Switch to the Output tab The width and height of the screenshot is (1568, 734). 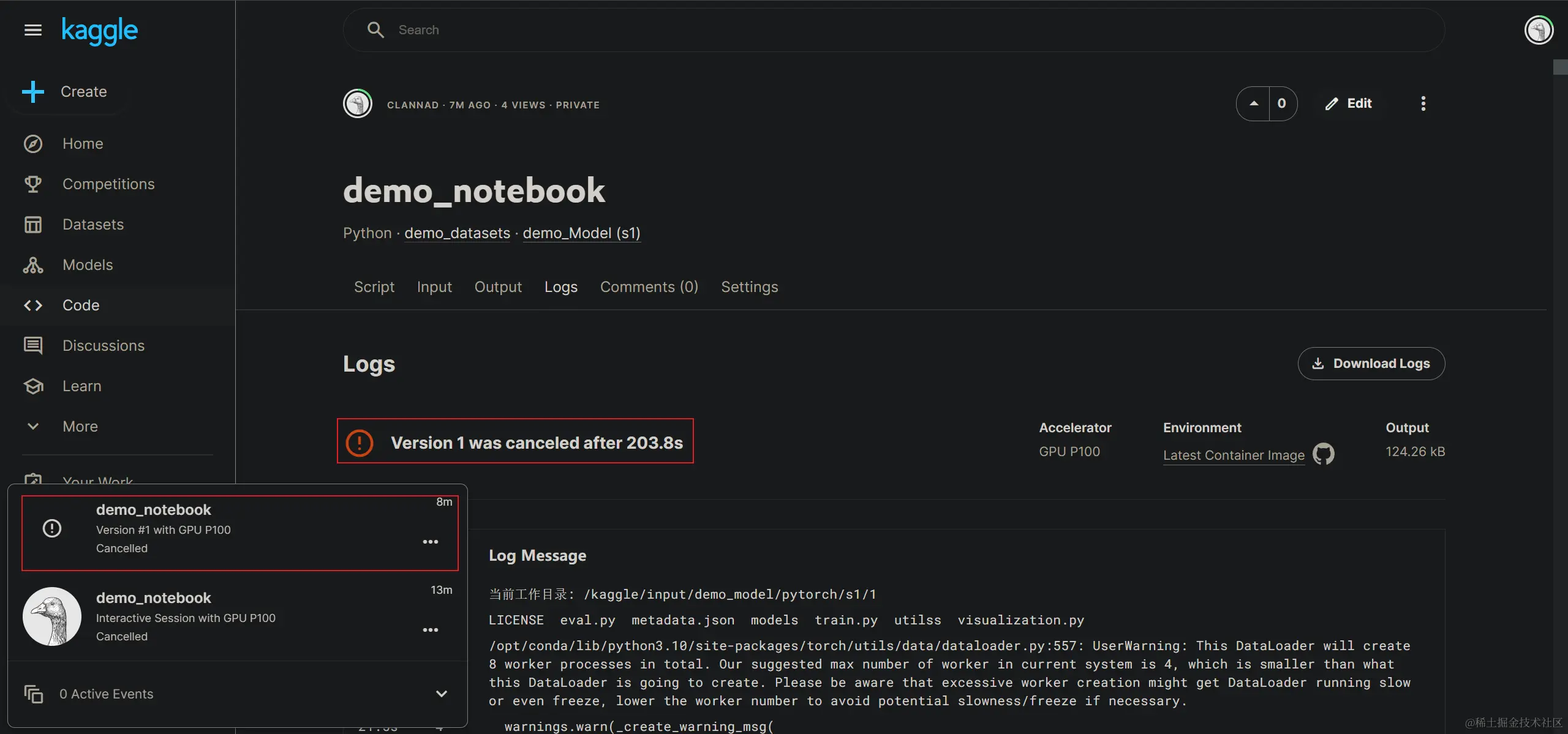pyautogui.click(x=498, y=287)
